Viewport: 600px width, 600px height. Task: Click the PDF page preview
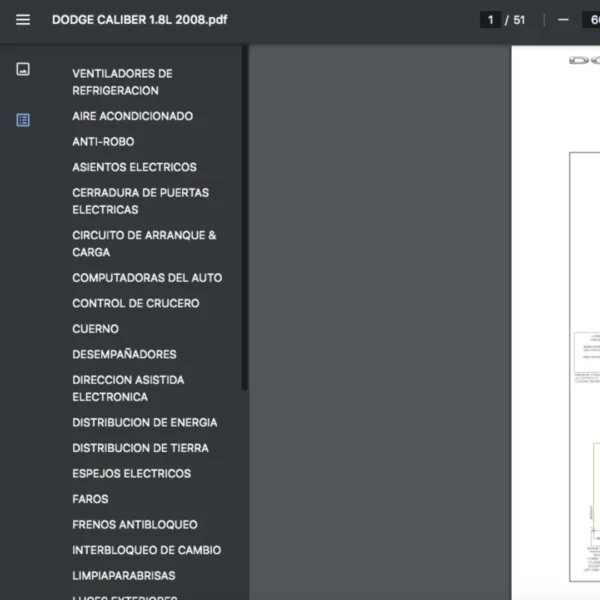(556, 323)
